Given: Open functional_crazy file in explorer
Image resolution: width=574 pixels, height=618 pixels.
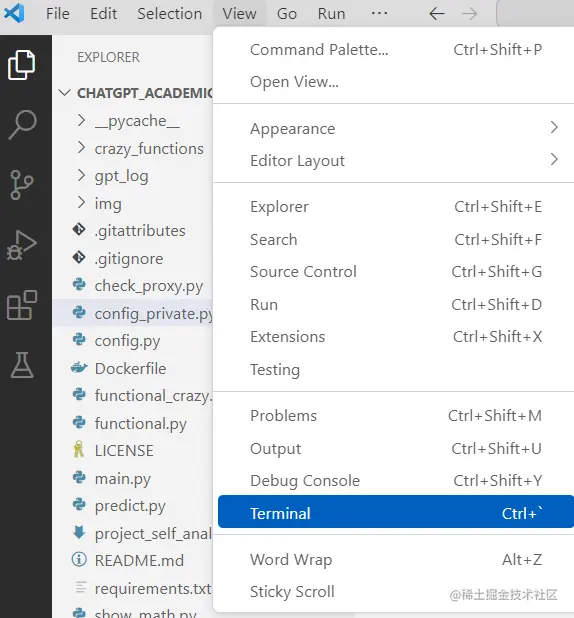Looking at the screenshot, I should pyautogui.click(x=132, y=395).
